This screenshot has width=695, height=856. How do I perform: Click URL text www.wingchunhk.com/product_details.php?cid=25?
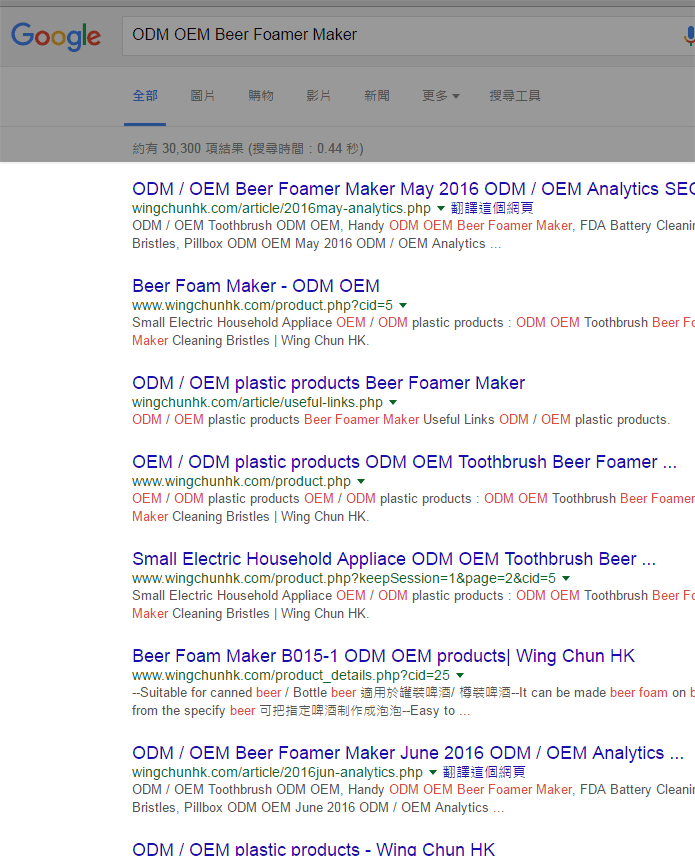coord(291,675)
